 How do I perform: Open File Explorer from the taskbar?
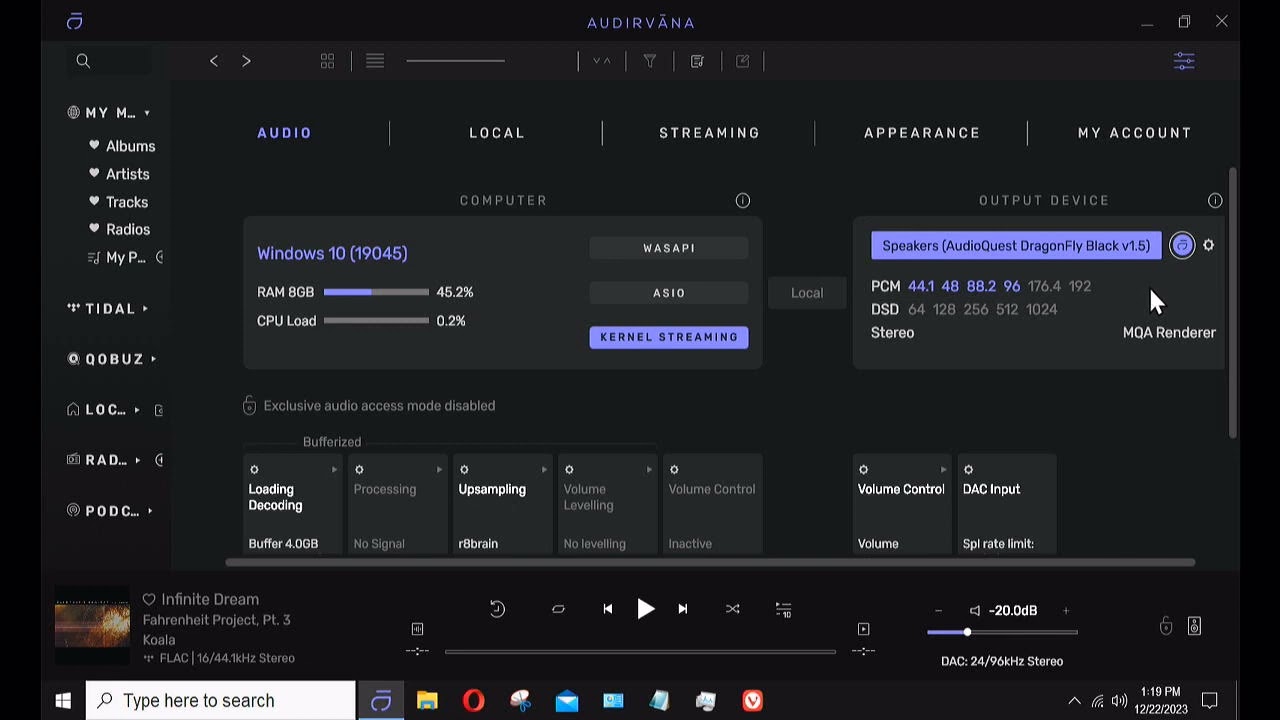tap(427, 701)
